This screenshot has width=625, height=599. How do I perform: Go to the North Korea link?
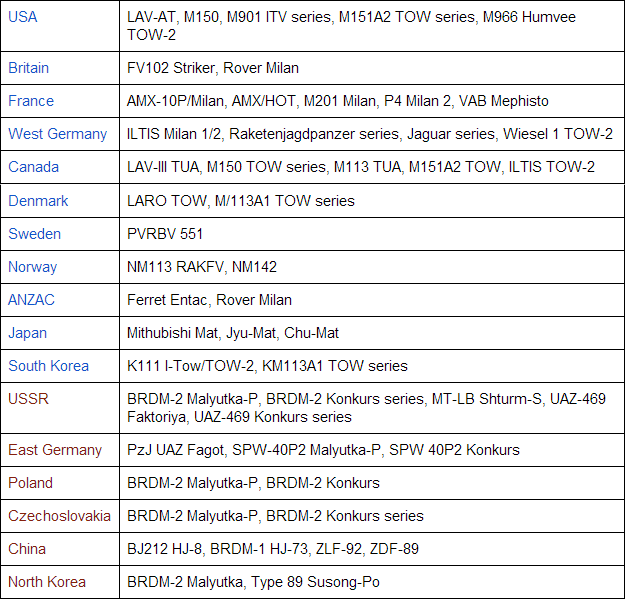point(47,582)
